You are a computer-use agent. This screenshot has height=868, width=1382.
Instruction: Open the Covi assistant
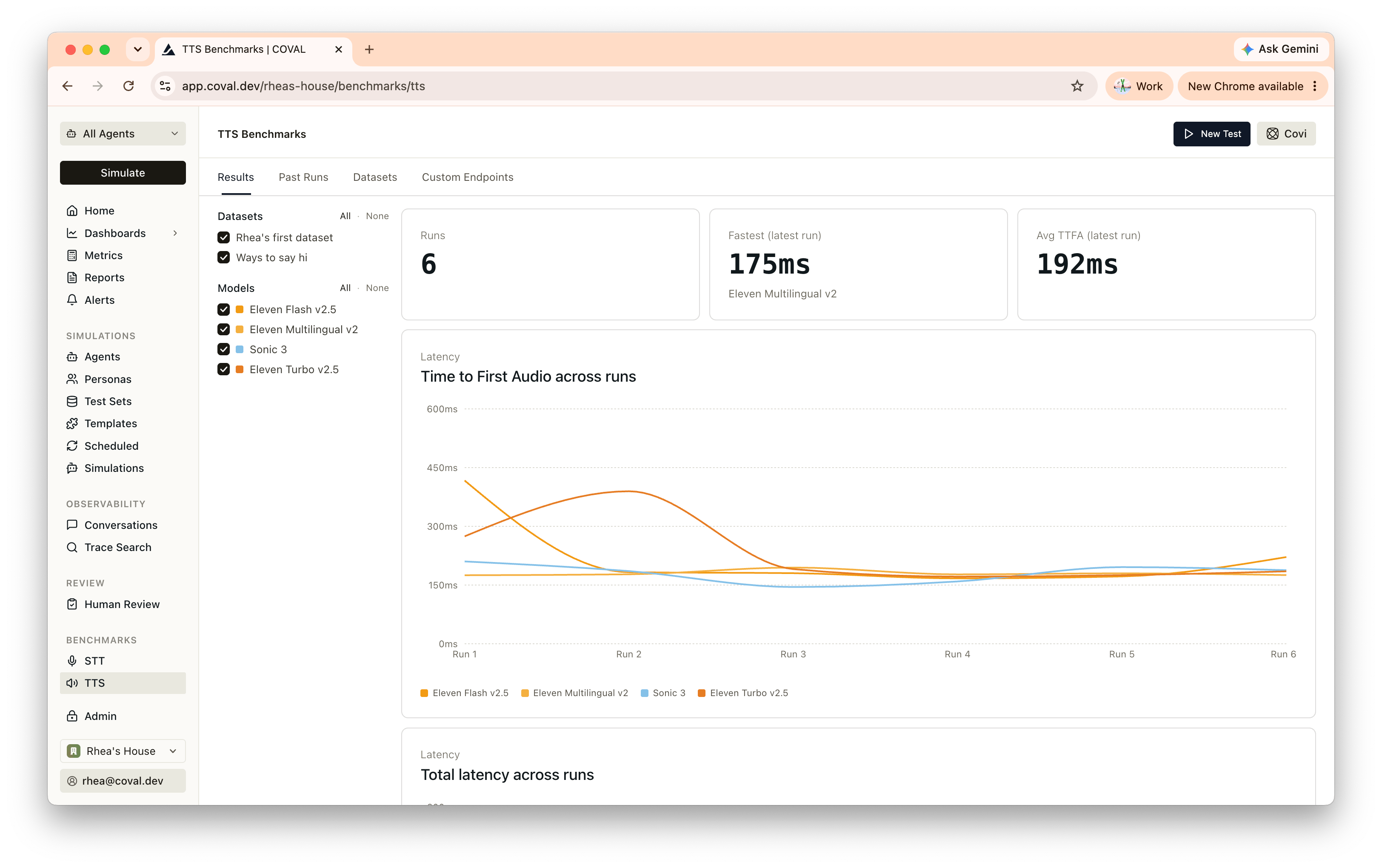(x=1286, y=134)
